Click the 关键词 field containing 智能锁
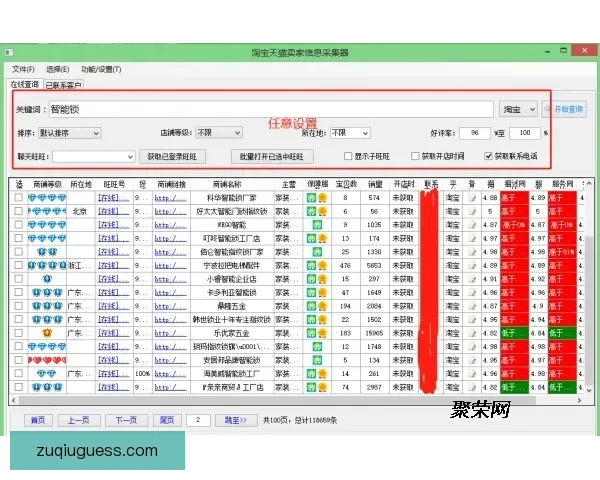This screenshot has width=600, height=480. [271, 109]
